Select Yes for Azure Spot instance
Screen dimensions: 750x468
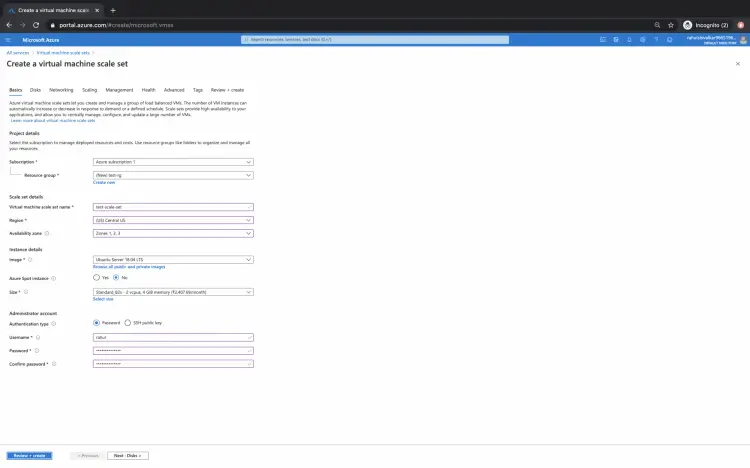(97, 278)
